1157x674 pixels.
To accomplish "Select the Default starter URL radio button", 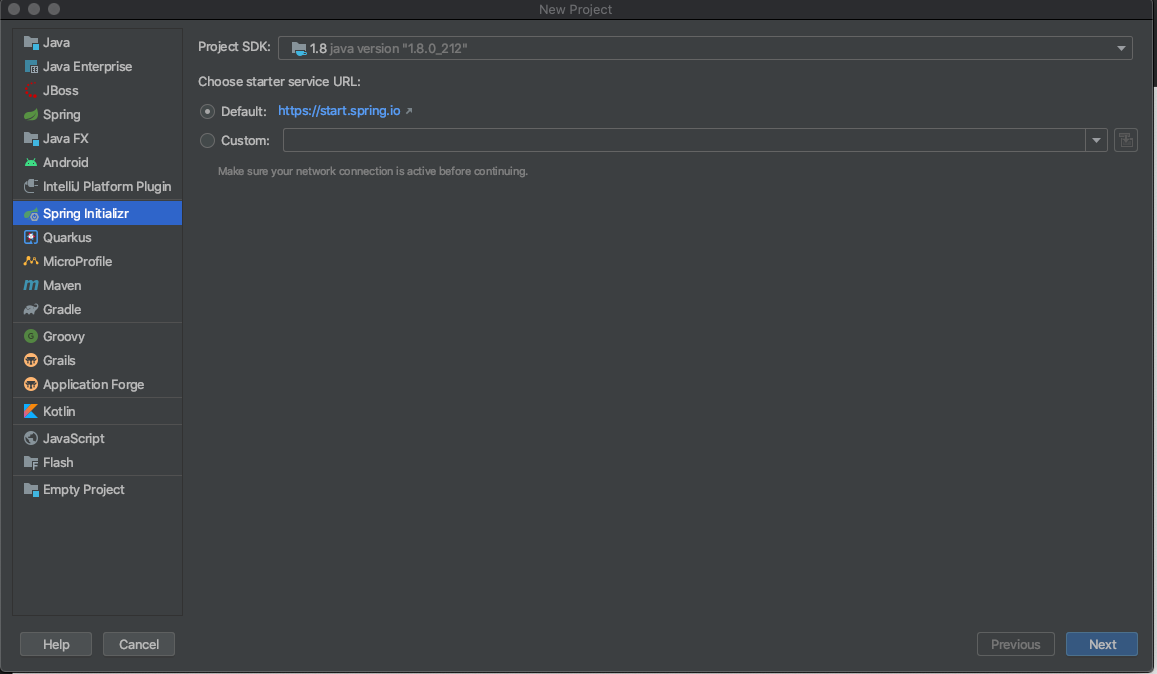I will [x=207, y=111].
